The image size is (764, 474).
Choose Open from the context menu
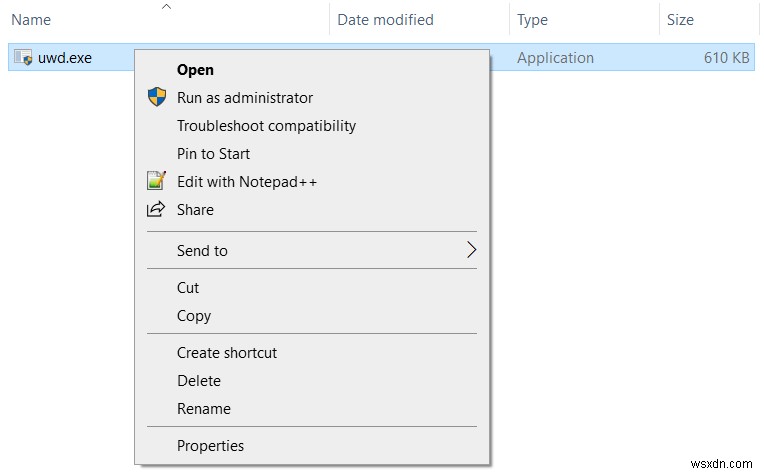click(195, 70)
